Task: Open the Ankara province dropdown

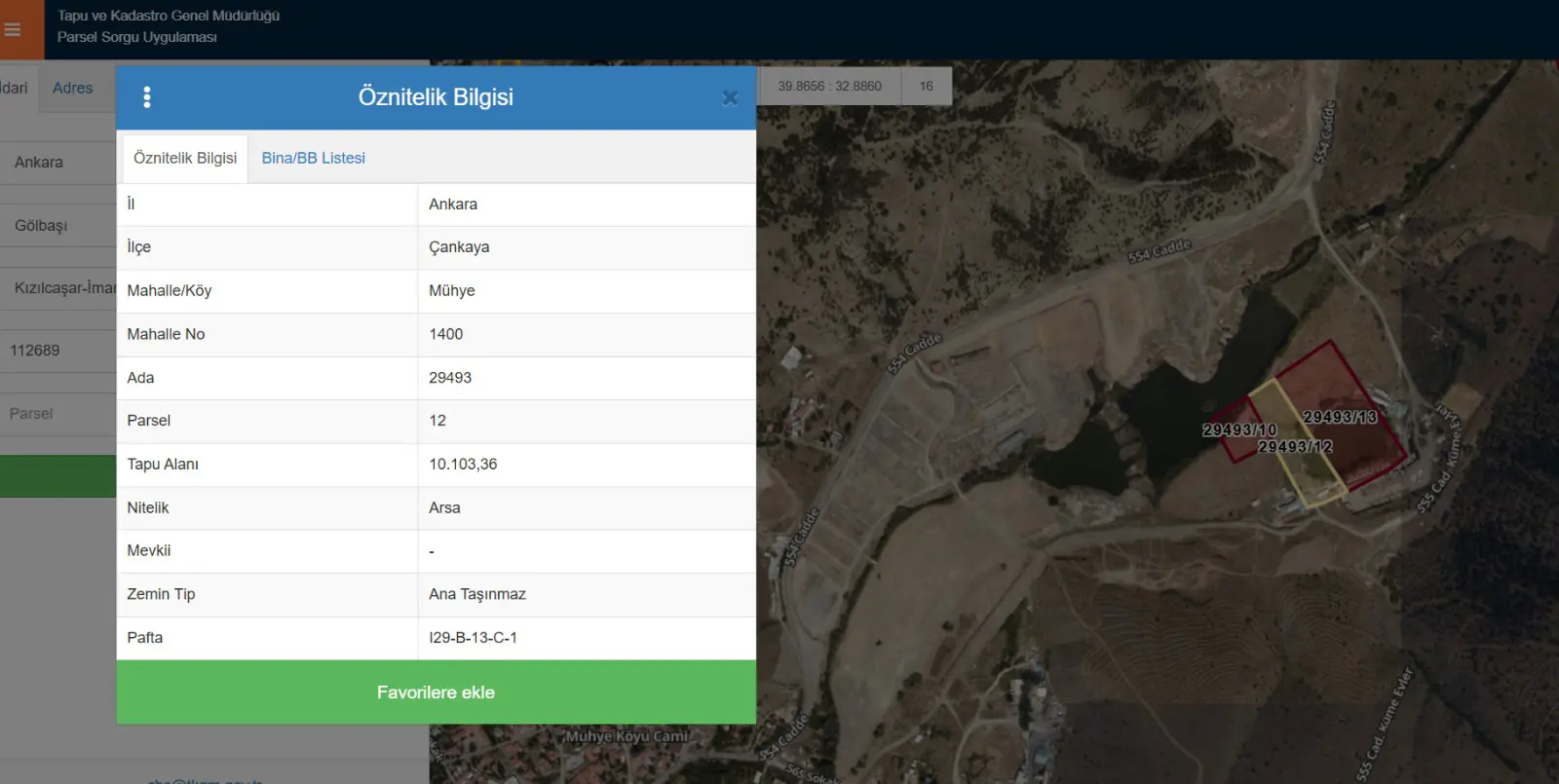Action: coord(58,163)
